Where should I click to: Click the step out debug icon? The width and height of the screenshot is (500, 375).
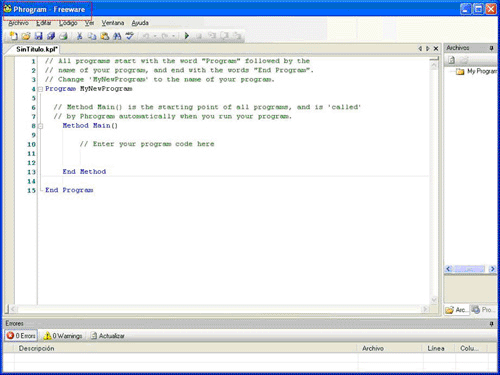point(237,35)
